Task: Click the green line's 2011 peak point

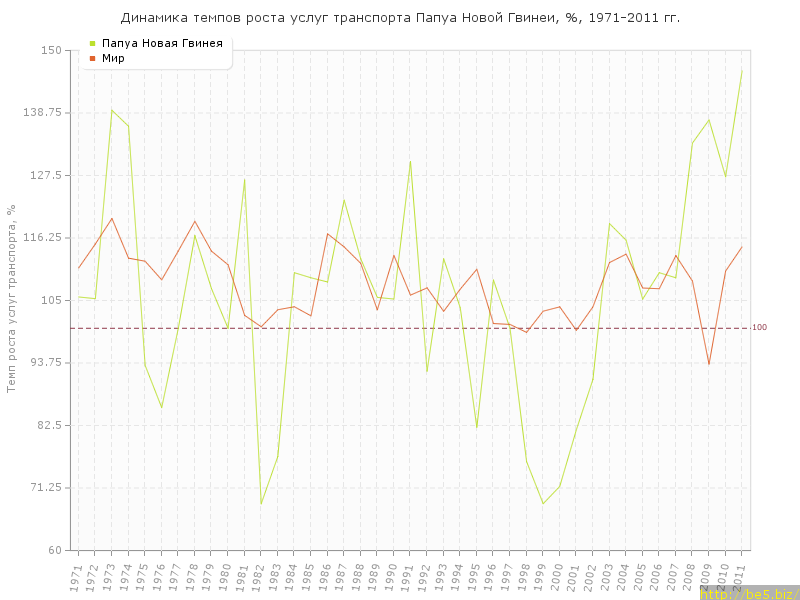Action: 742,69
